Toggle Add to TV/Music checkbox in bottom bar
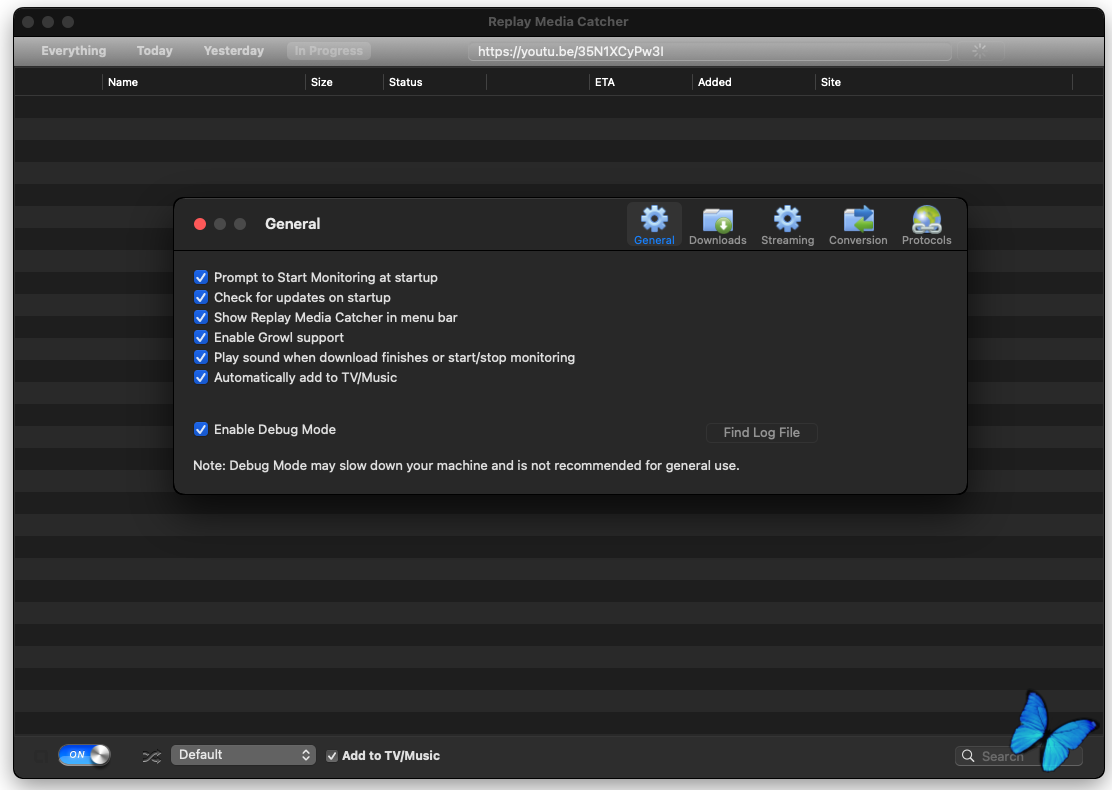 point(332,756)
